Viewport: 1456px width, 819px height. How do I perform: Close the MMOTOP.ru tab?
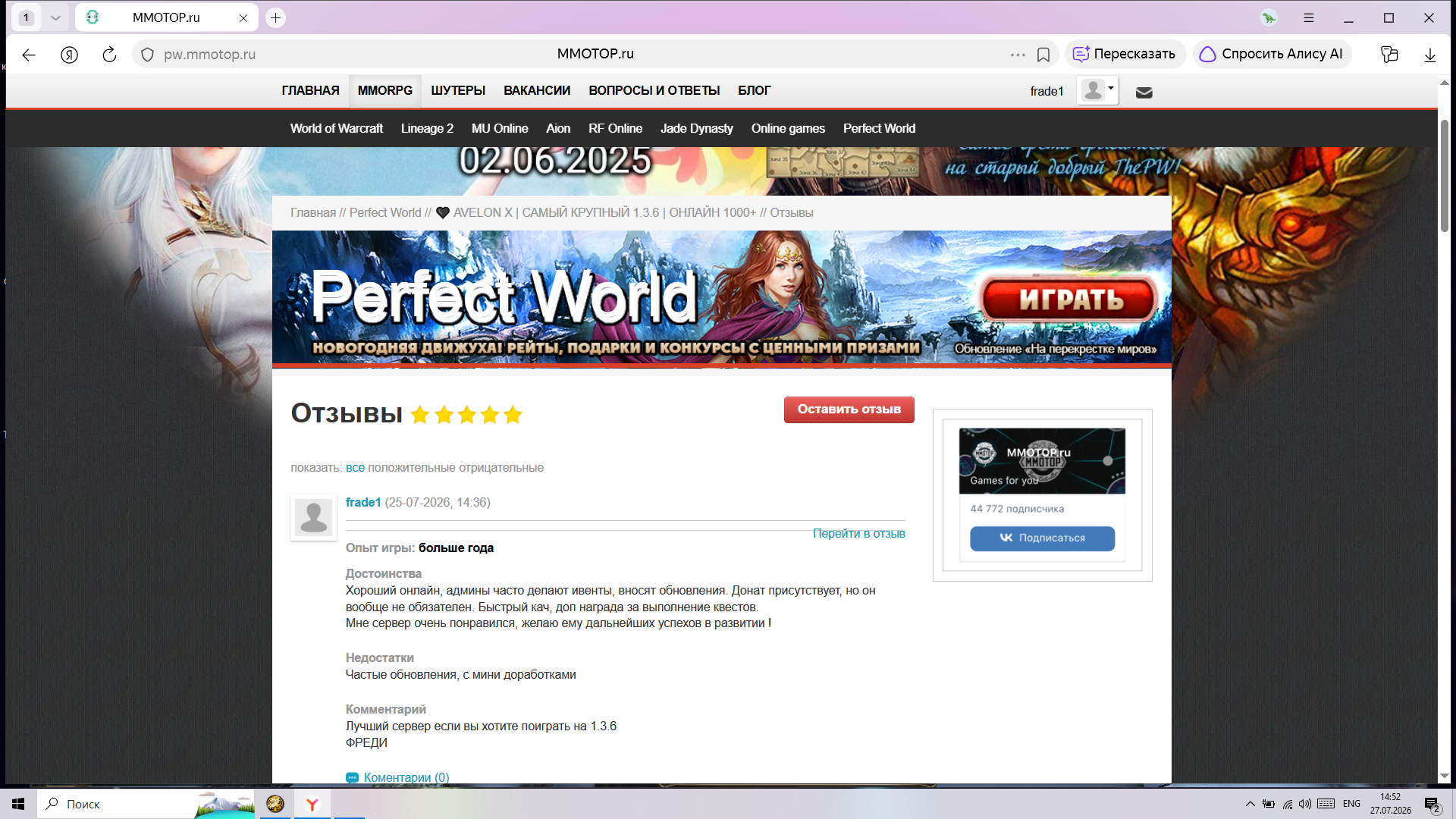coord(243,18)
